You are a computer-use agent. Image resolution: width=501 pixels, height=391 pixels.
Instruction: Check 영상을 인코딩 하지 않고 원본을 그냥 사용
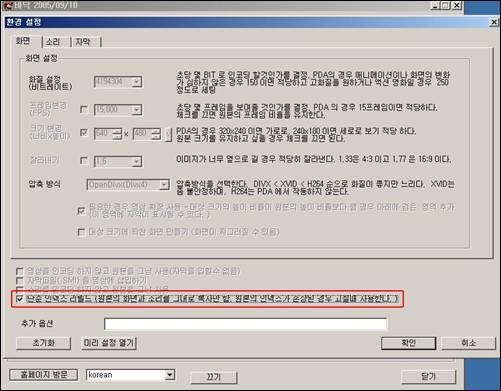coord(20,271)
